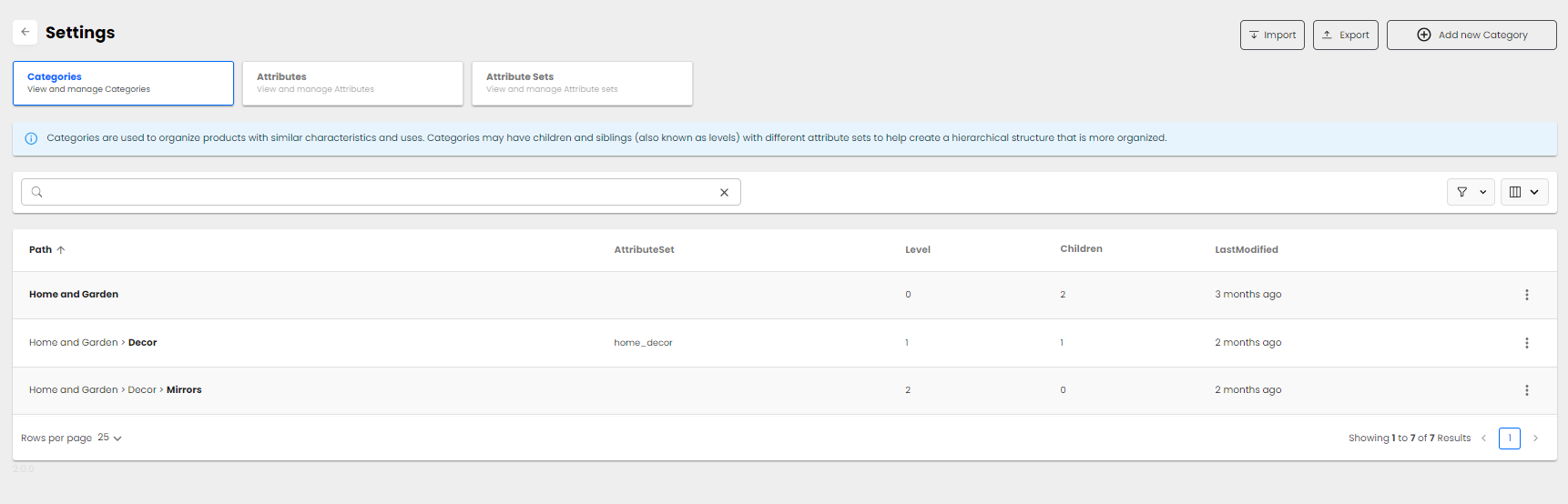This screenshot has height=504, width=1568.
Task: Sort by the Path column arrow
Action: [61, 250]
